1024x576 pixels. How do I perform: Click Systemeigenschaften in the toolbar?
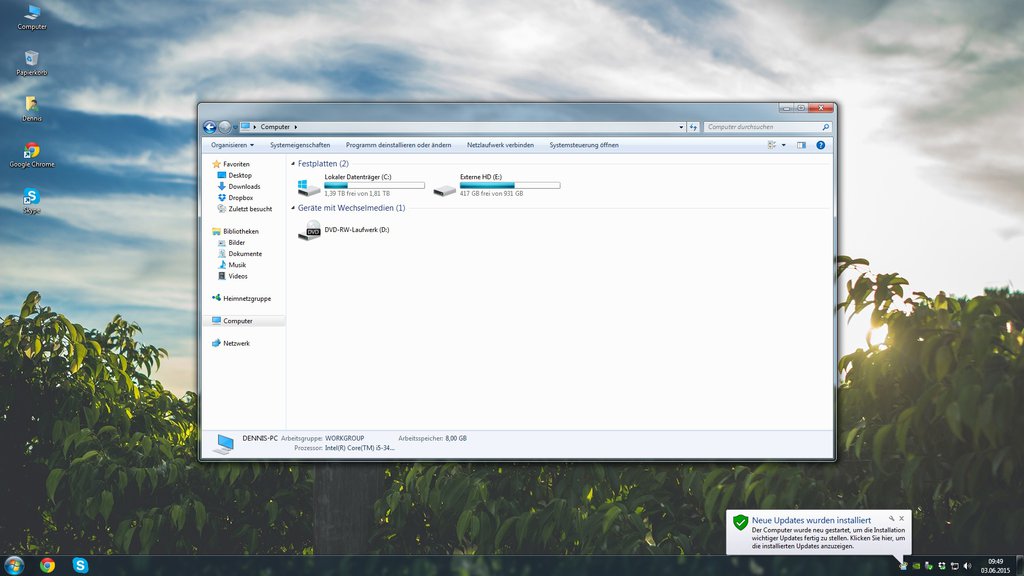coord(304,144)
